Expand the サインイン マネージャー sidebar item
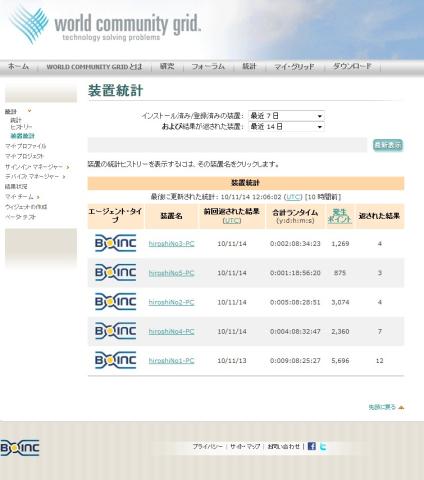The width and height of the screenshot is (424, 480). coord(68,167)
